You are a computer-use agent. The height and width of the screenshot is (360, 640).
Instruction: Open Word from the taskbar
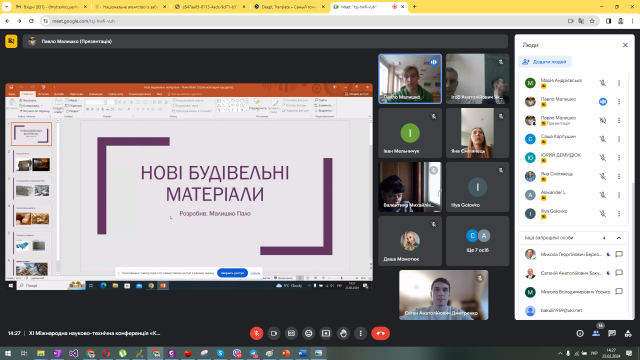[x=302, y=353]
